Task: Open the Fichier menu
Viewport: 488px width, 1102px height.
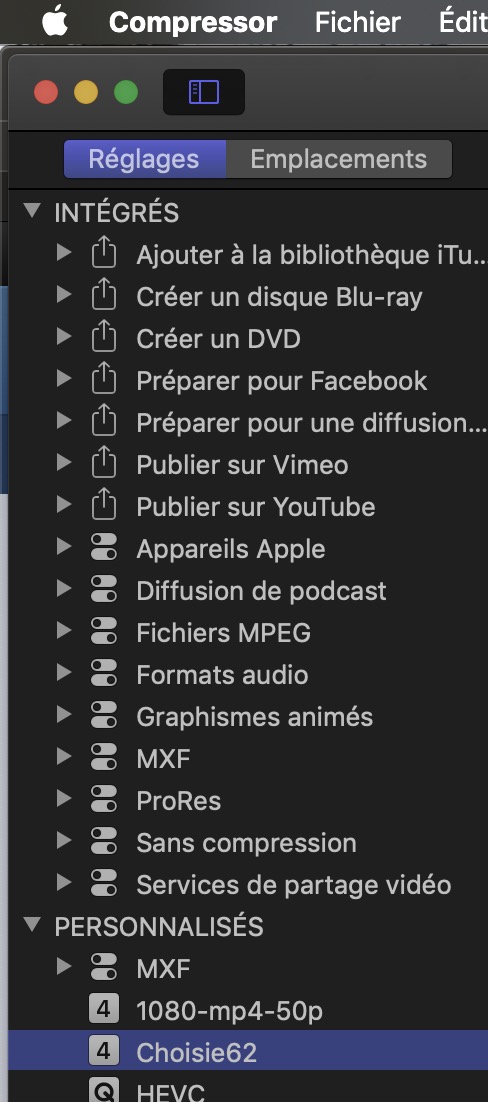Action: [x=358, y=22]
